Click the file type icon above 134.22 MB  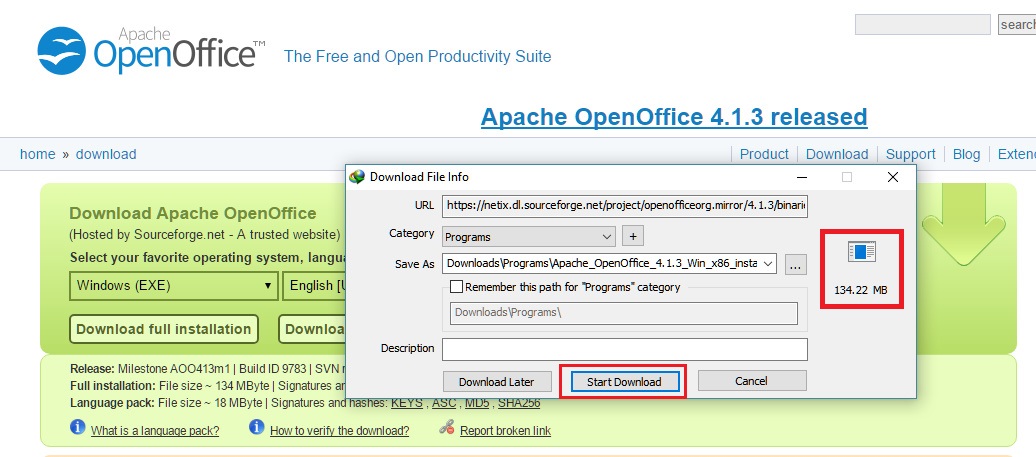tap(861, 252)
